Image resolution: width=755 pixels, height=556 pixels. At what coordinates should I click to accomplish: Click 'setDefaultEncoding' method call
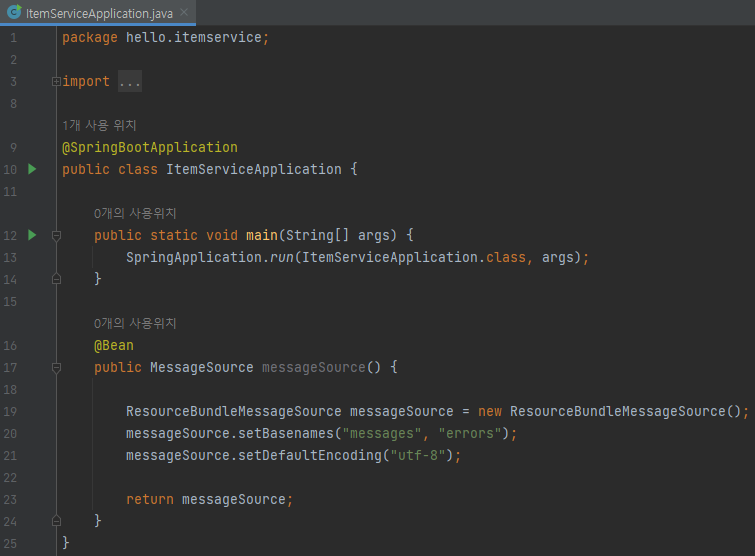(310, 455)
